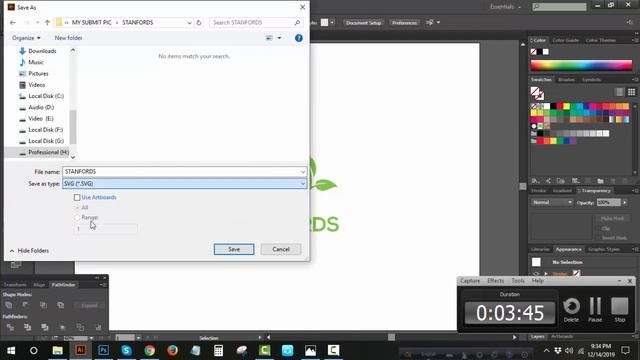Screen dimensions: 640x360
Task: Pick the white swatch in Color panel
Action: (x=546, y=52)
